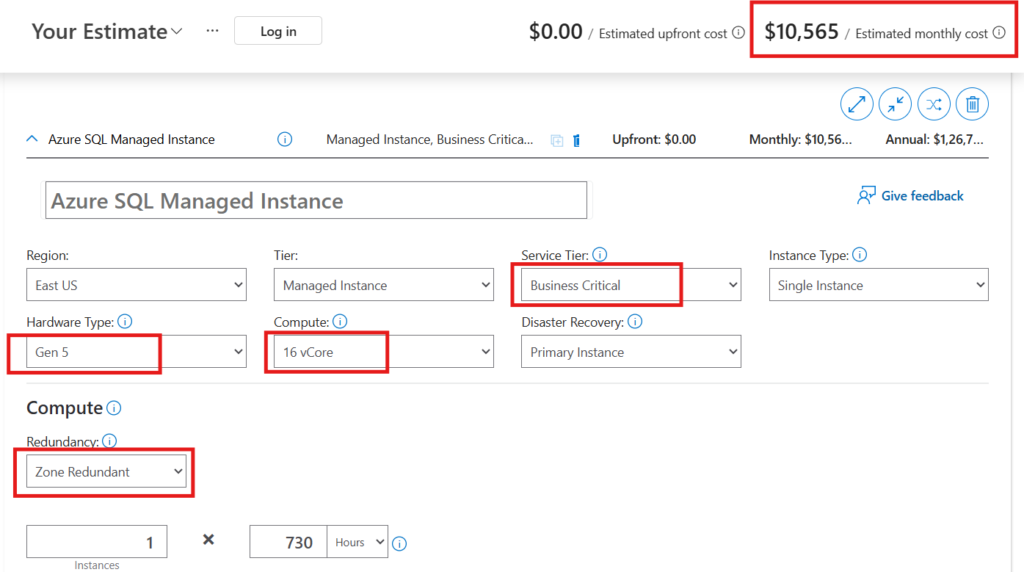
Task: Click the 730 hours input field
Action: [288, 542]
